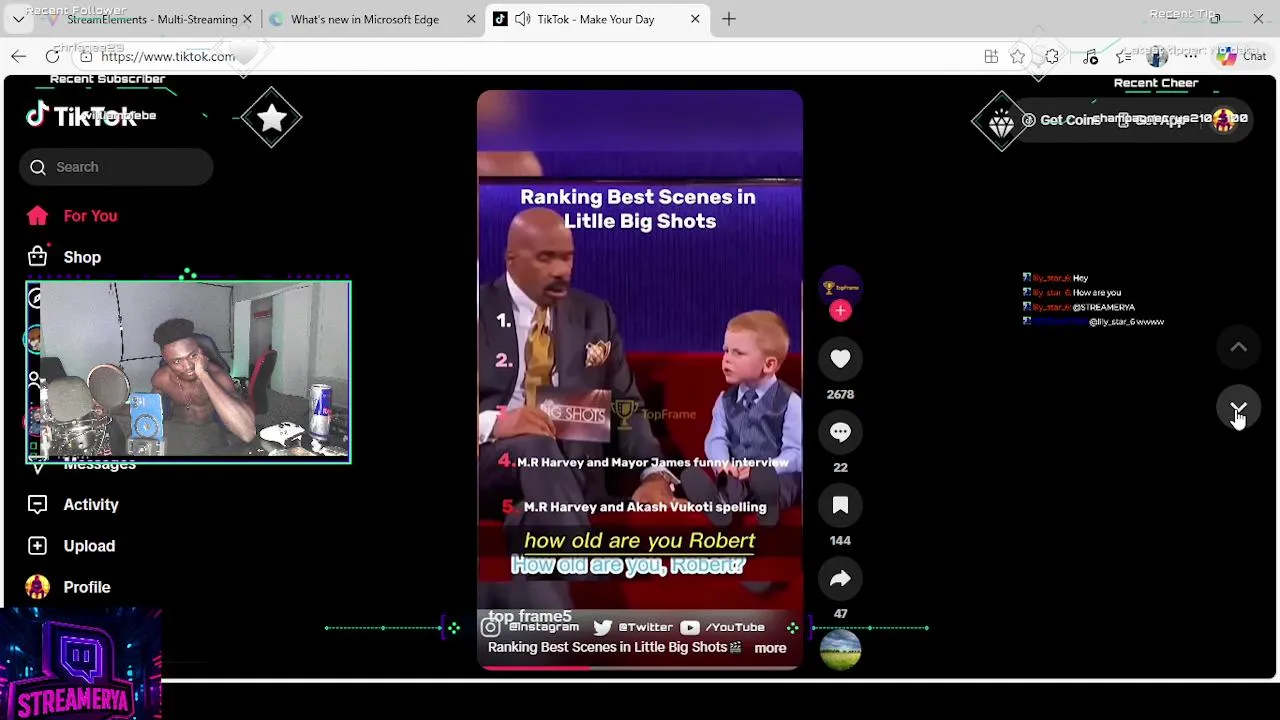Click the 'How are you' chat message
The height and width of the screenshot is (720, 1280).
[1096, 293]
